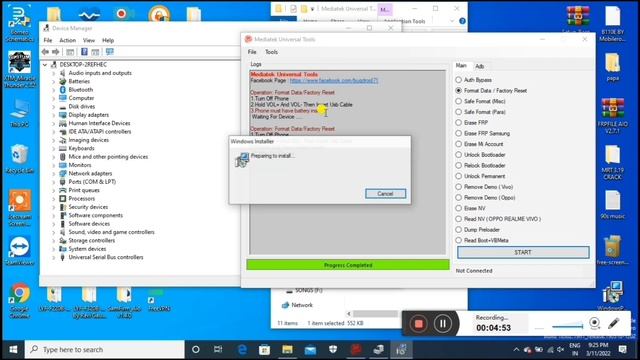The image size is (640, 360).
Task: Expand Universal Serial Bus controllers category
Action: [x=53, y=258]
